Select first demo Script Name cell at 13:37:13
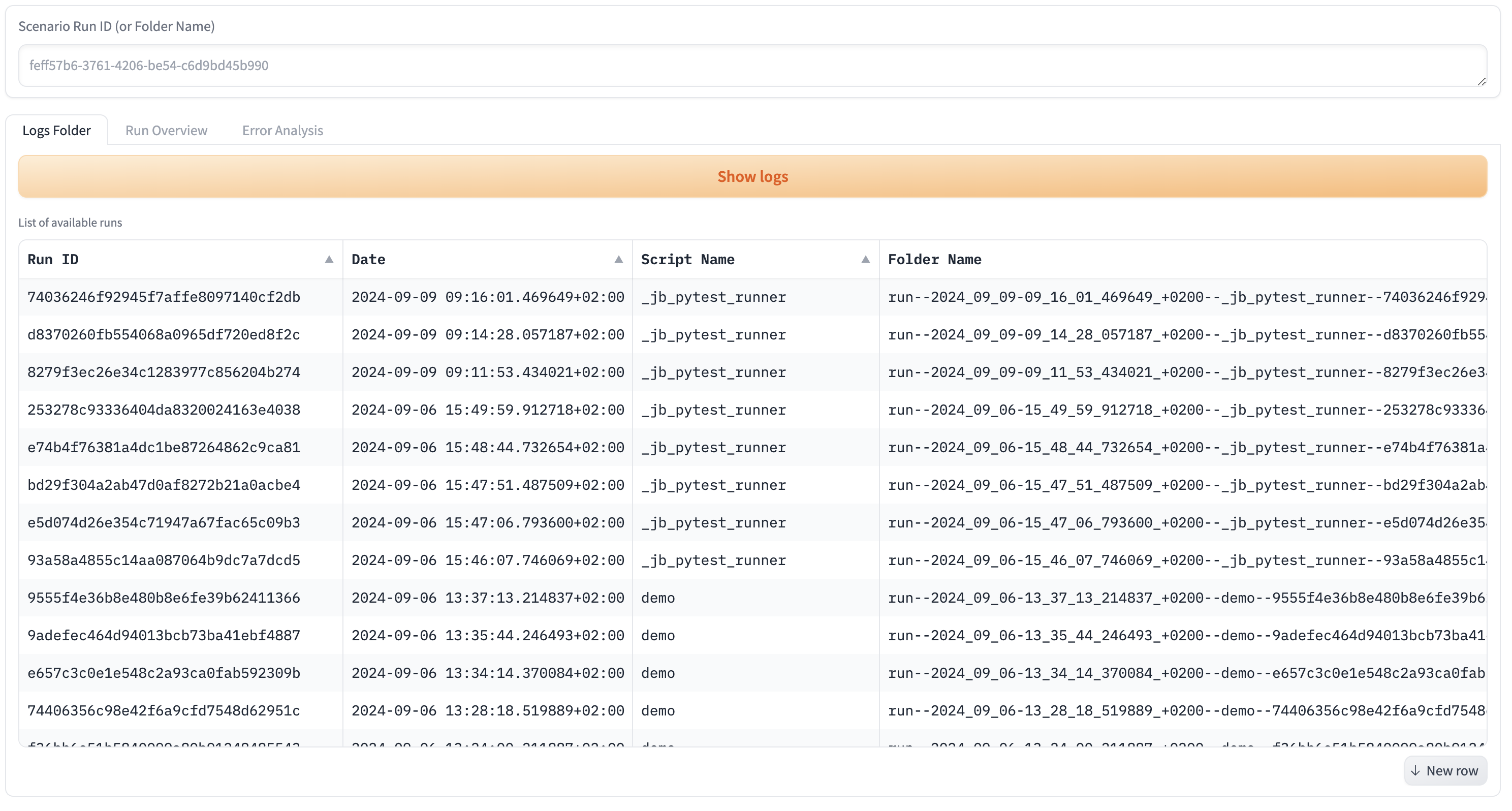 [x=658, y=598]
